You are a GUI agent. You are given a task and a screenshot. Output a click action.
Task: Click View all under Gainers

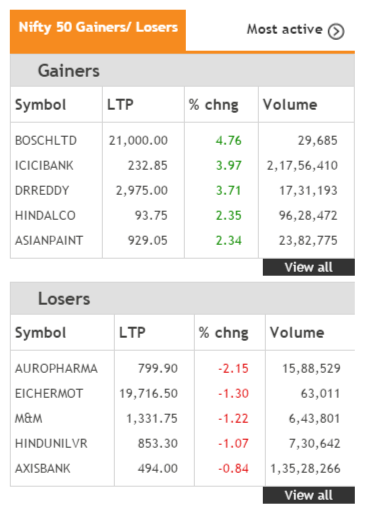309,267
